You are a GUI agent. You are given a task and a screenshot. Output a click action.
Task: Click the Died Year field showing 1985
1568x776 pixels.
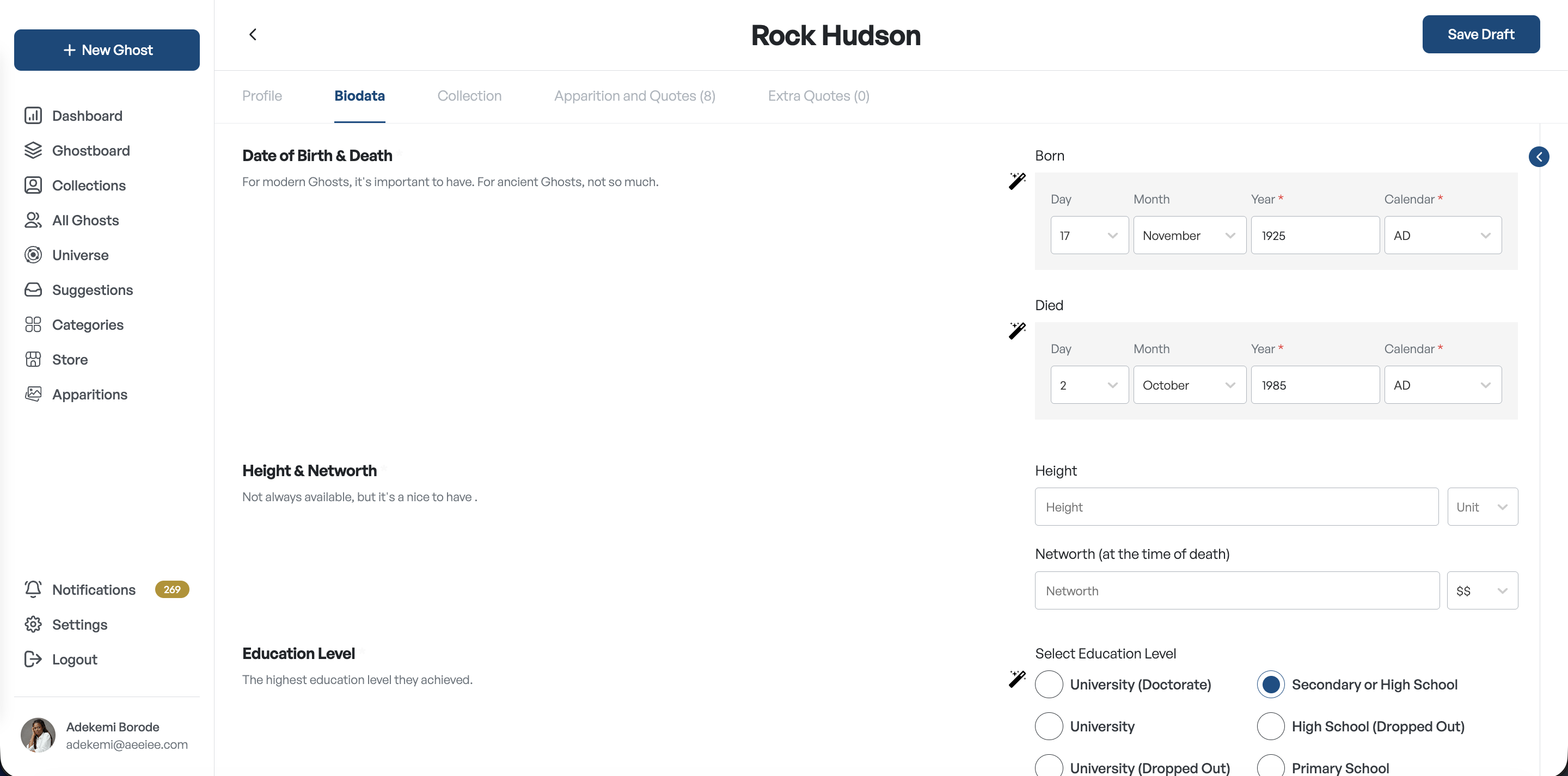pos(1315,385)
